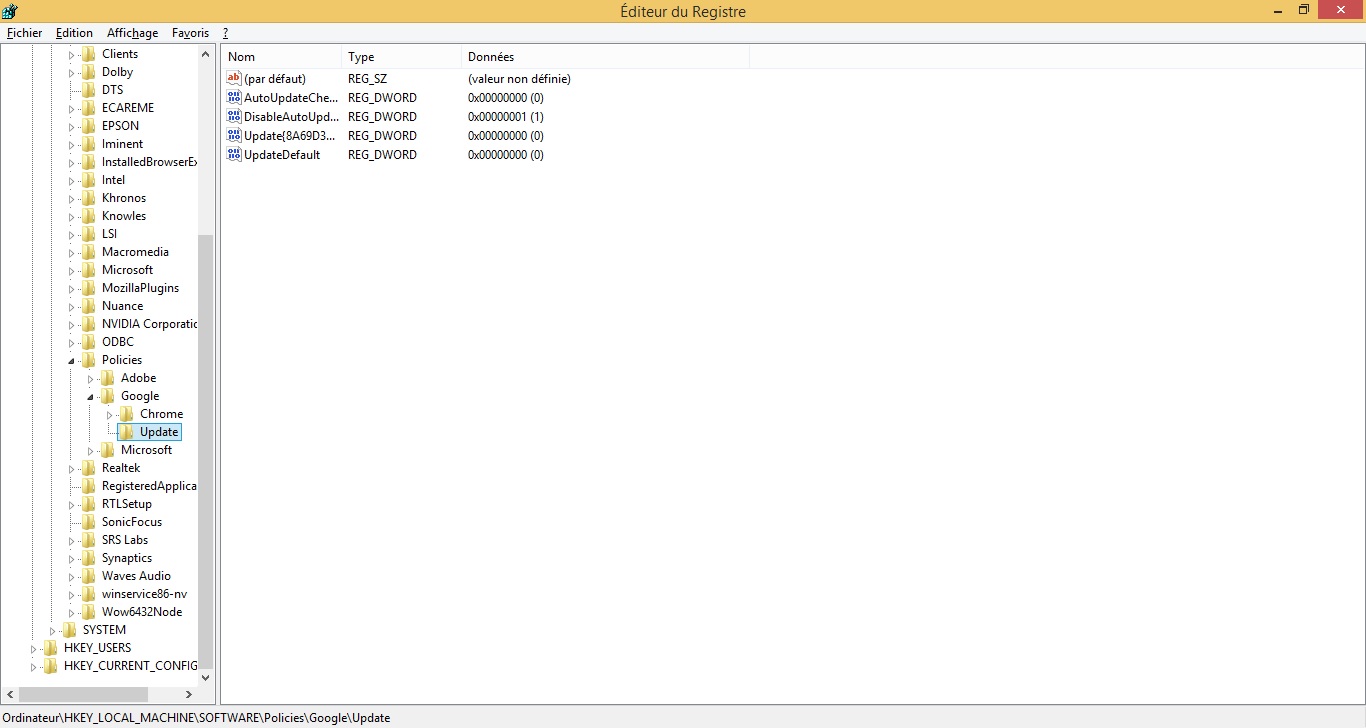Click the tree vertical scrollbar thumb
Viewport: 1366px width, 728px height.
click(x=206, y=450)
